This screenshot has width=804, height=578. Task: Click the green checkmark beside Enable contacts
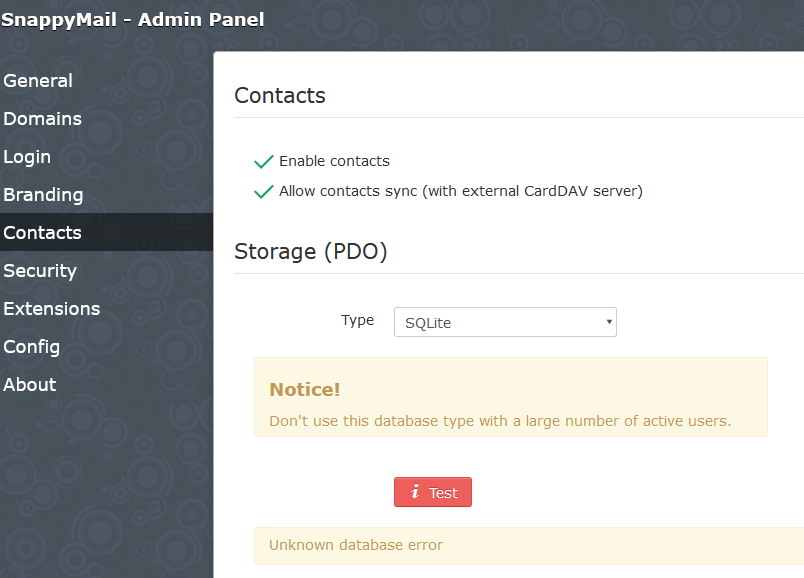point(264,160)
